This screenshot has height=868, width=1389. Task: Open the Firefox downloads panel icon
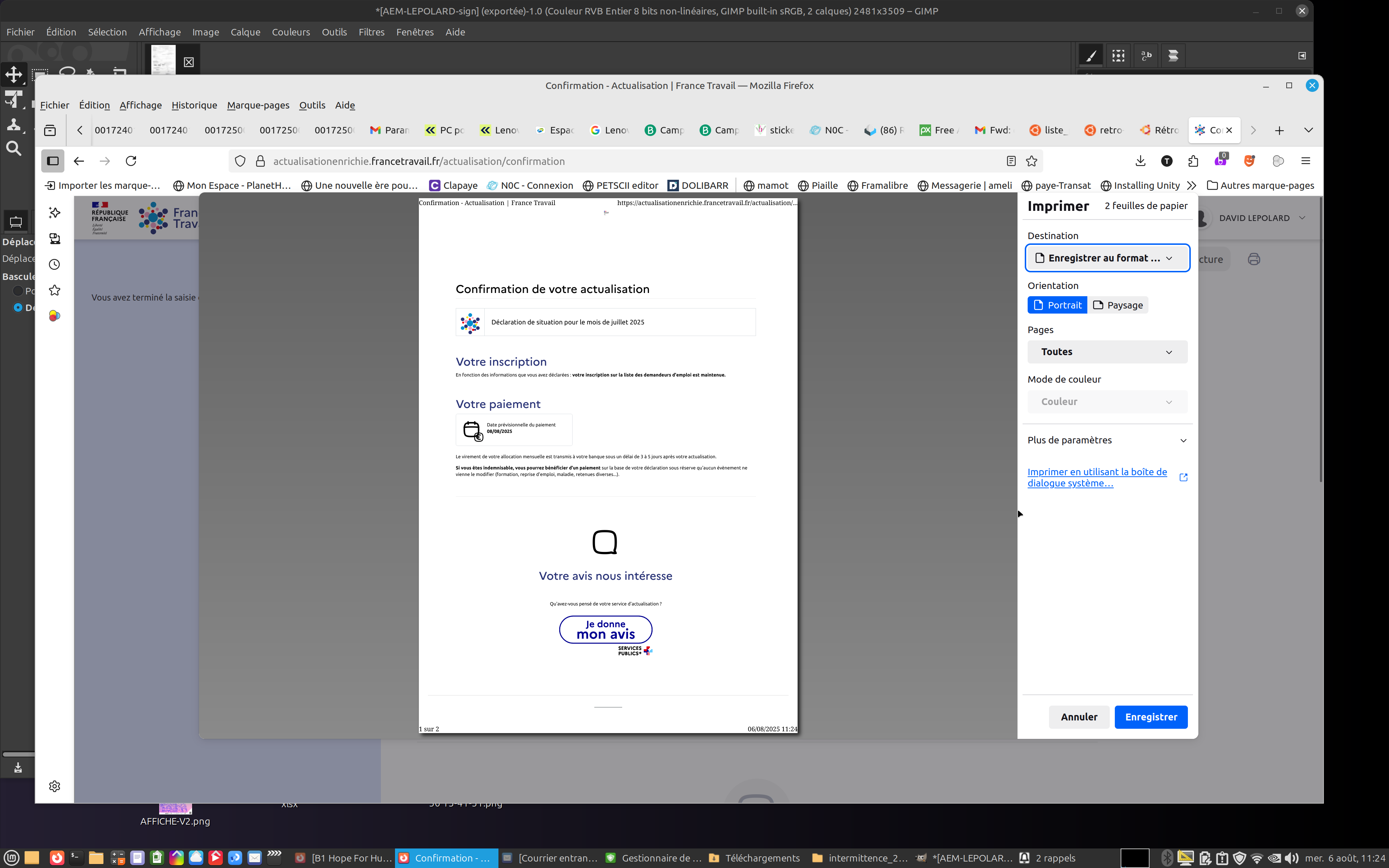point(1140,161)
